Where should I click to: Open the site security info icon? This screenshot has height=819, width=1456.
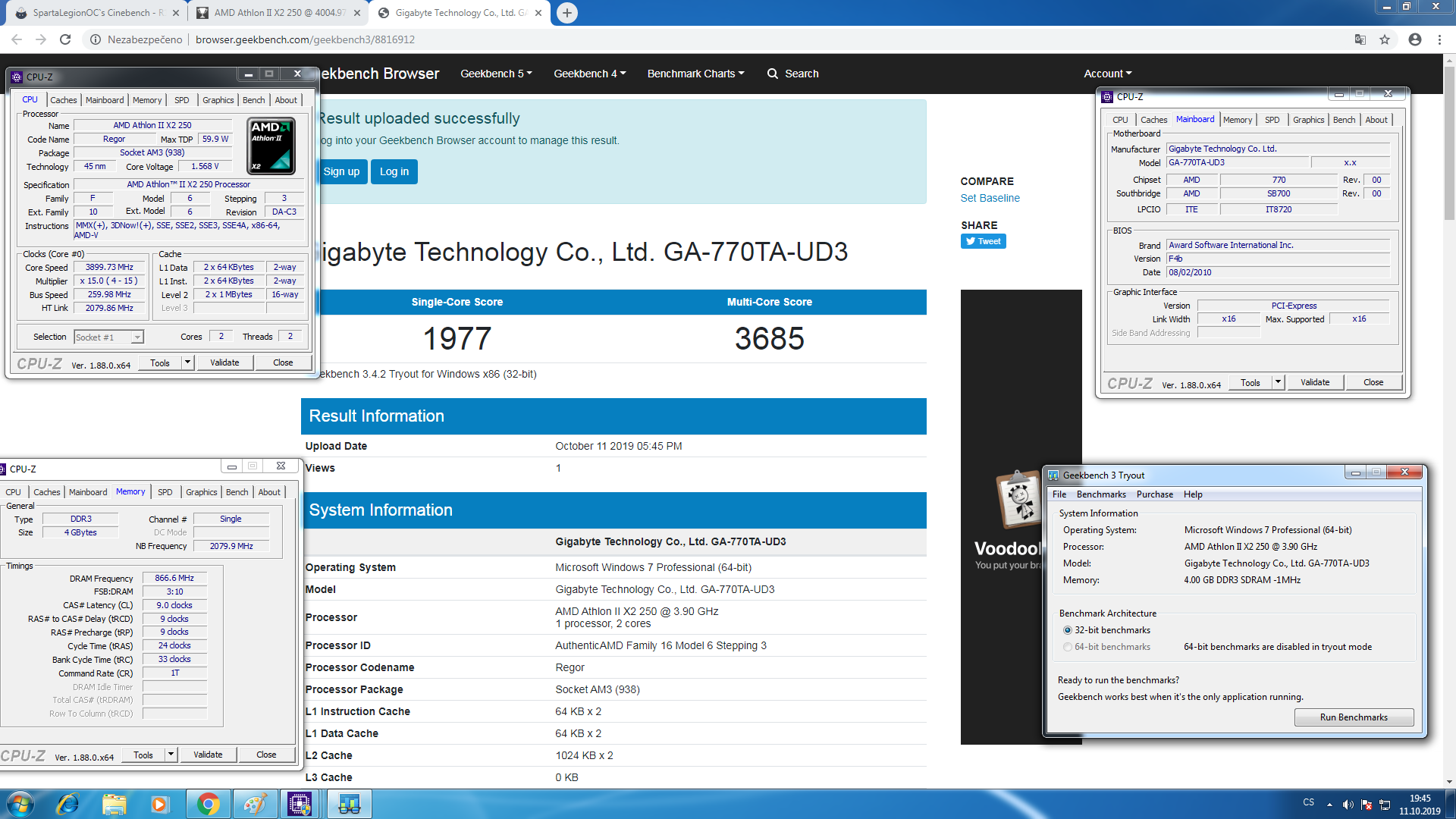point(96,39)
